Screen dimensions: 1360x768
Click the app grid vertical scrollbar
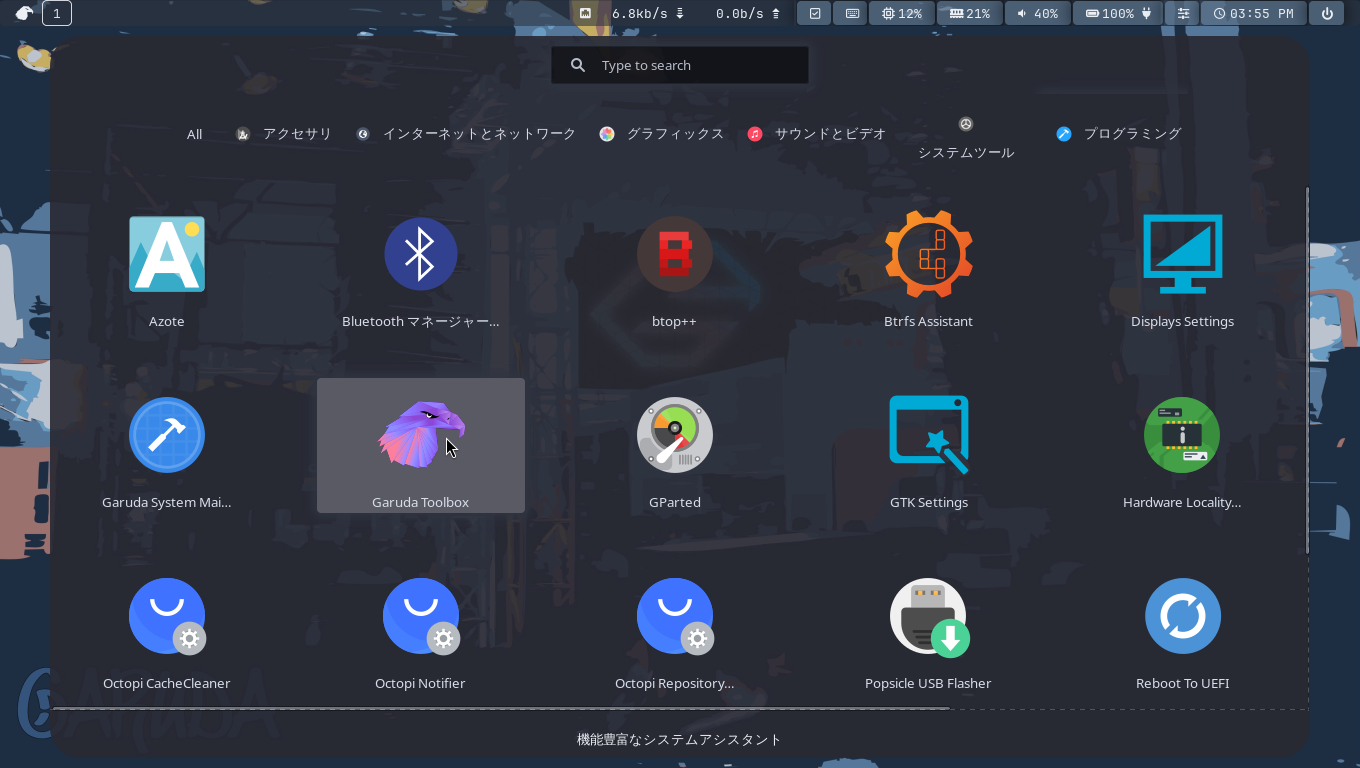[x=1307, y=370]
